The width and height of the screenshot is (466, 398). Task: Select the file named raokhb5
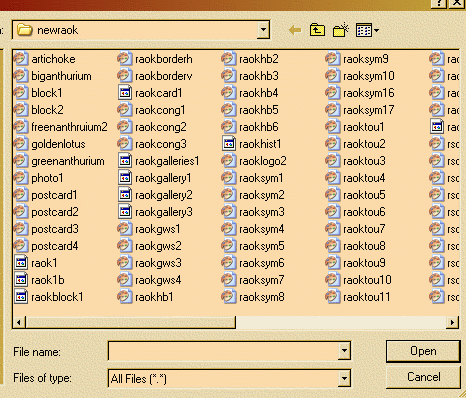259,110
